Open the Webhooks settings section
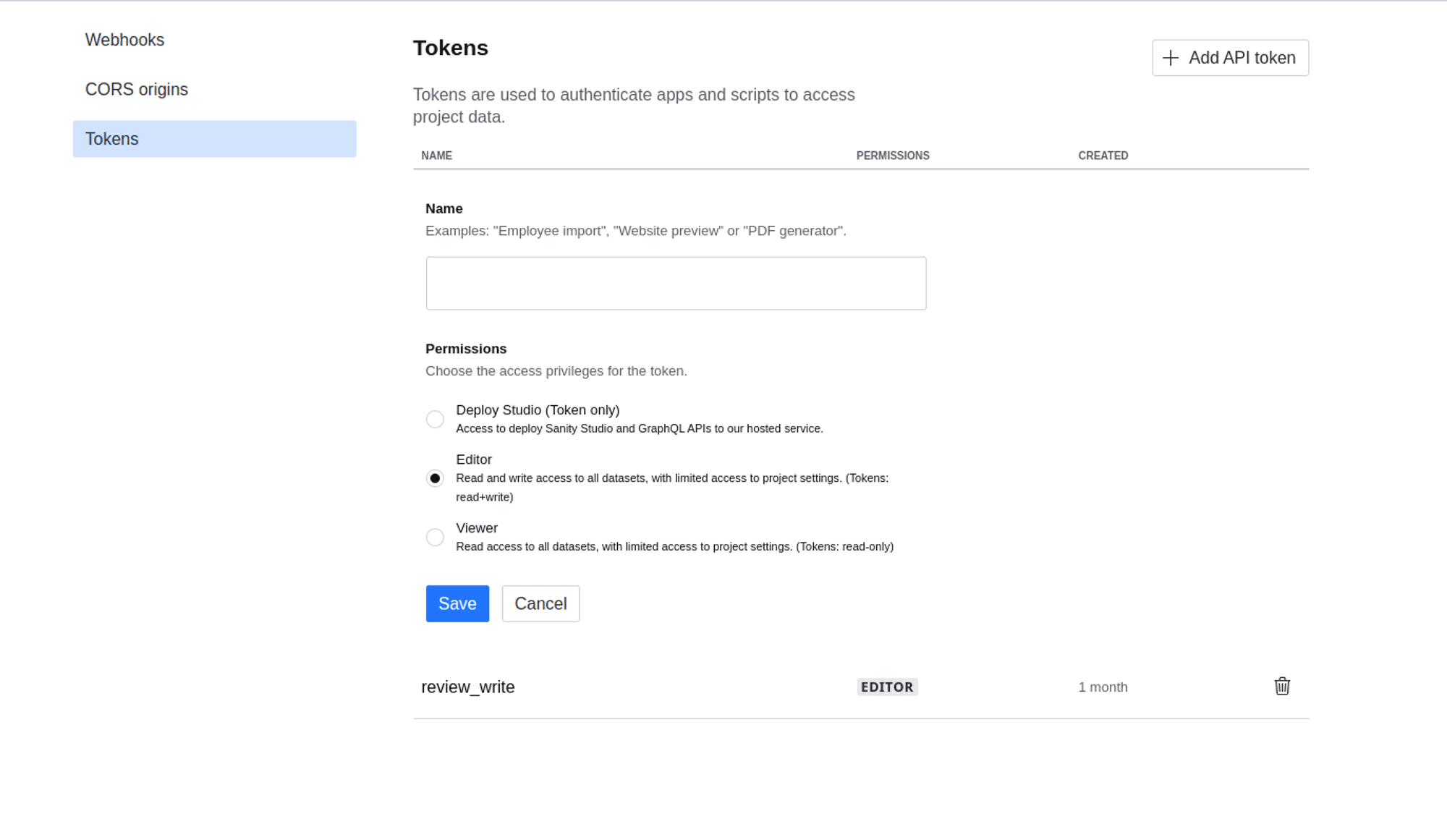 (124, 40)
